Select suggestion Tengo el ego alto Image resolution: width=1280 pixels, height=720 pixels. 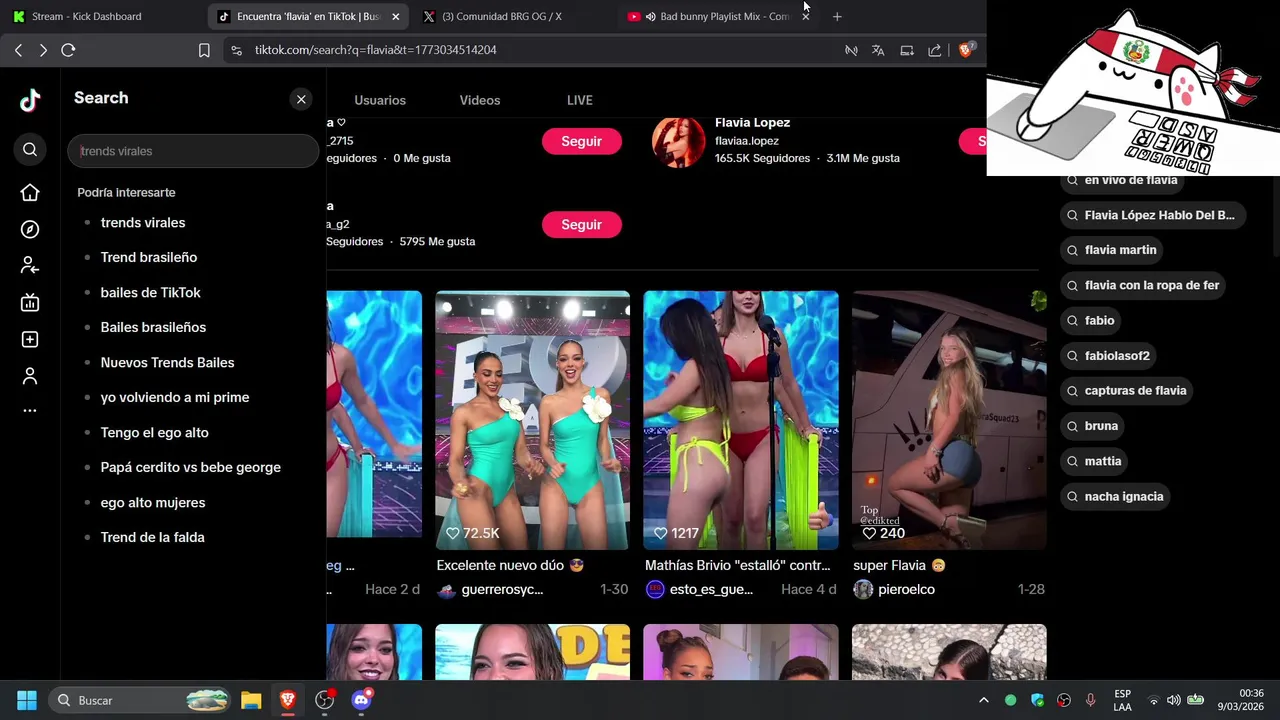tap(155, 433)
